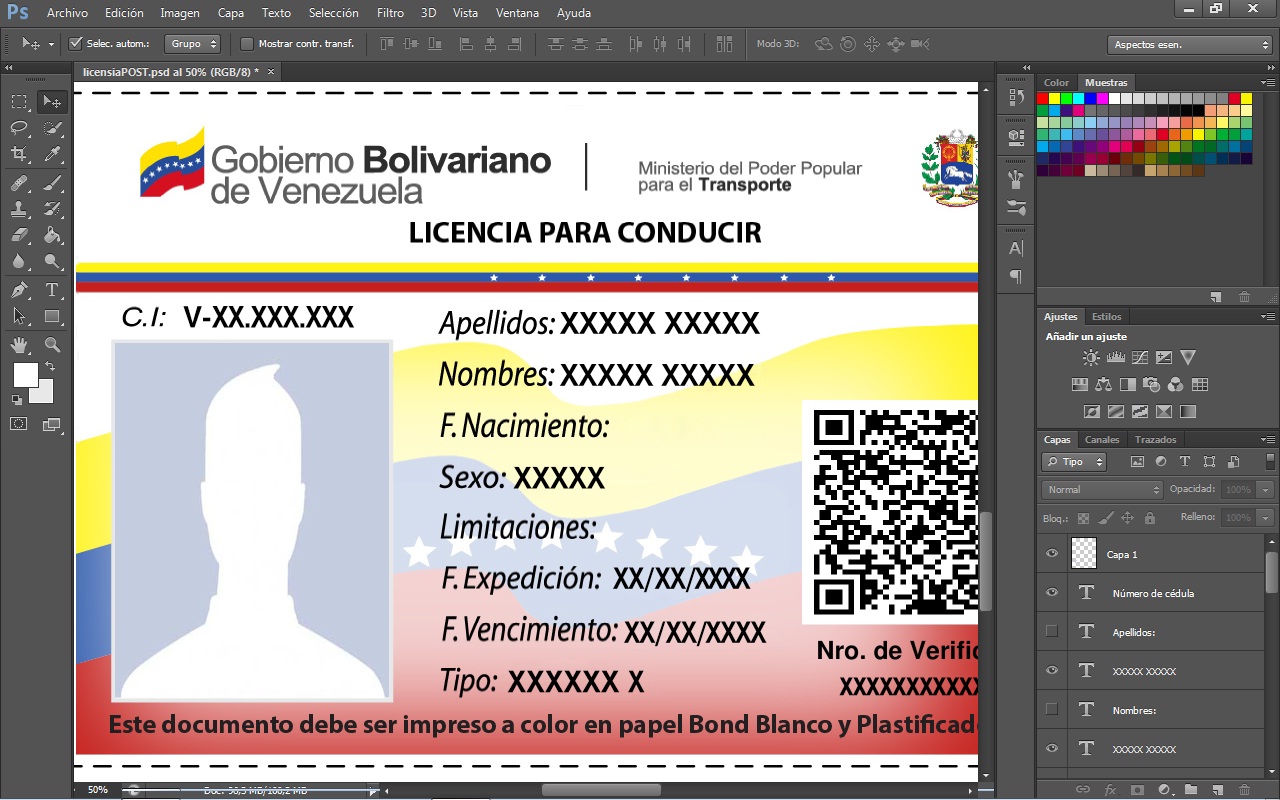Hide the Capa 1 layer
The width and height of the screenshot is (1280, 800).
tap(1051, 554)
